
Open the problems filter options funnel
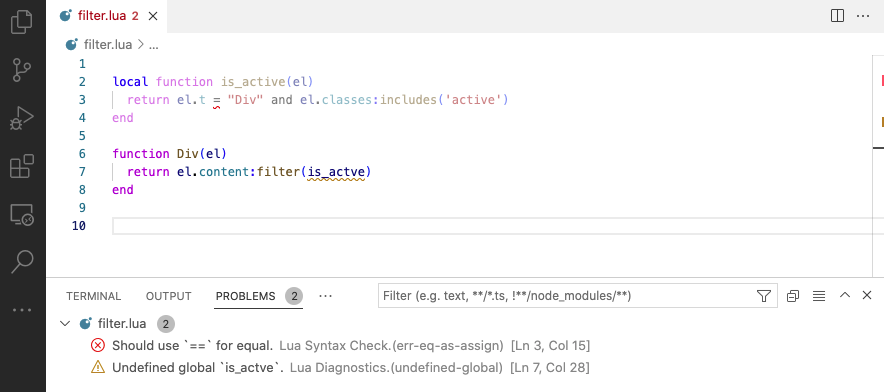pos(763,296)
